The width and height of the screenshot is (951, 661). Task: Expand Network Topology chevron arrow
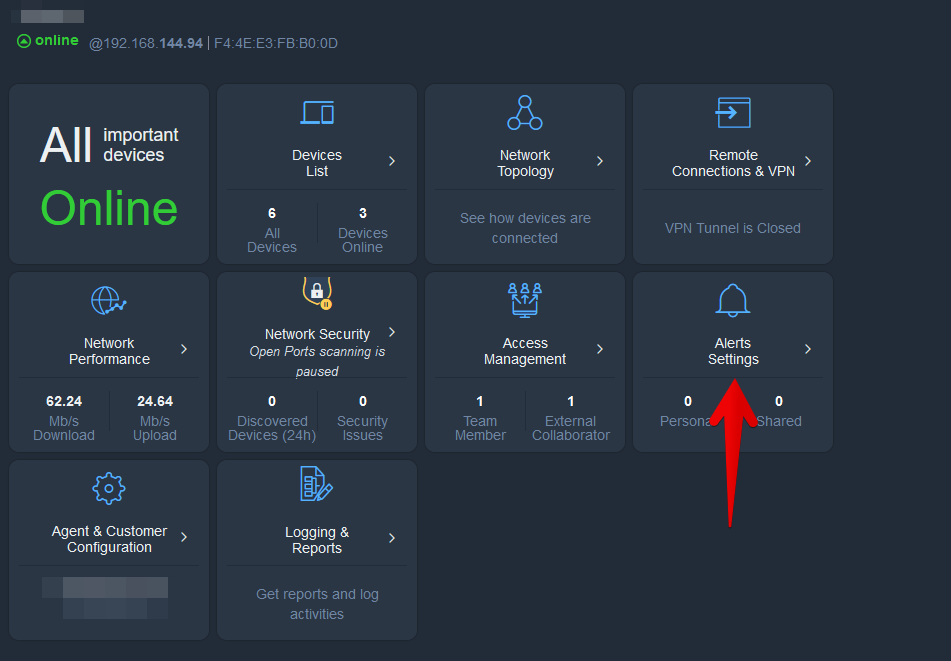click(x=600, y=162)
